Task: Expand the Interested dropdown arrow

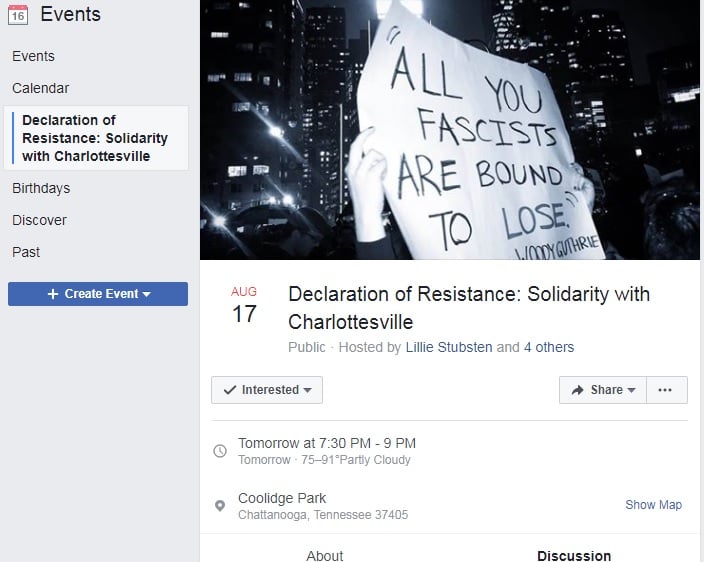Action: point(308,390)
